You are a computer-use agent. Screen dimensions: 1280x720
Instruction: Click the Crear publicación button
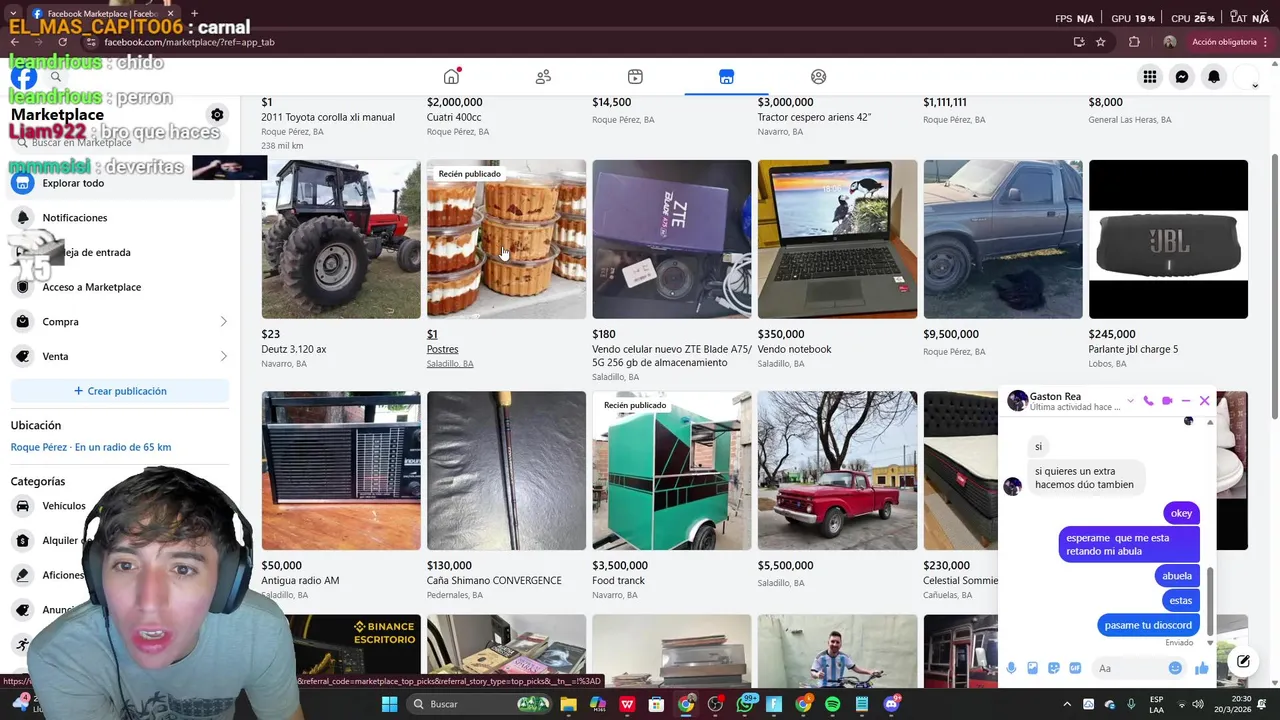coord(120,391)
